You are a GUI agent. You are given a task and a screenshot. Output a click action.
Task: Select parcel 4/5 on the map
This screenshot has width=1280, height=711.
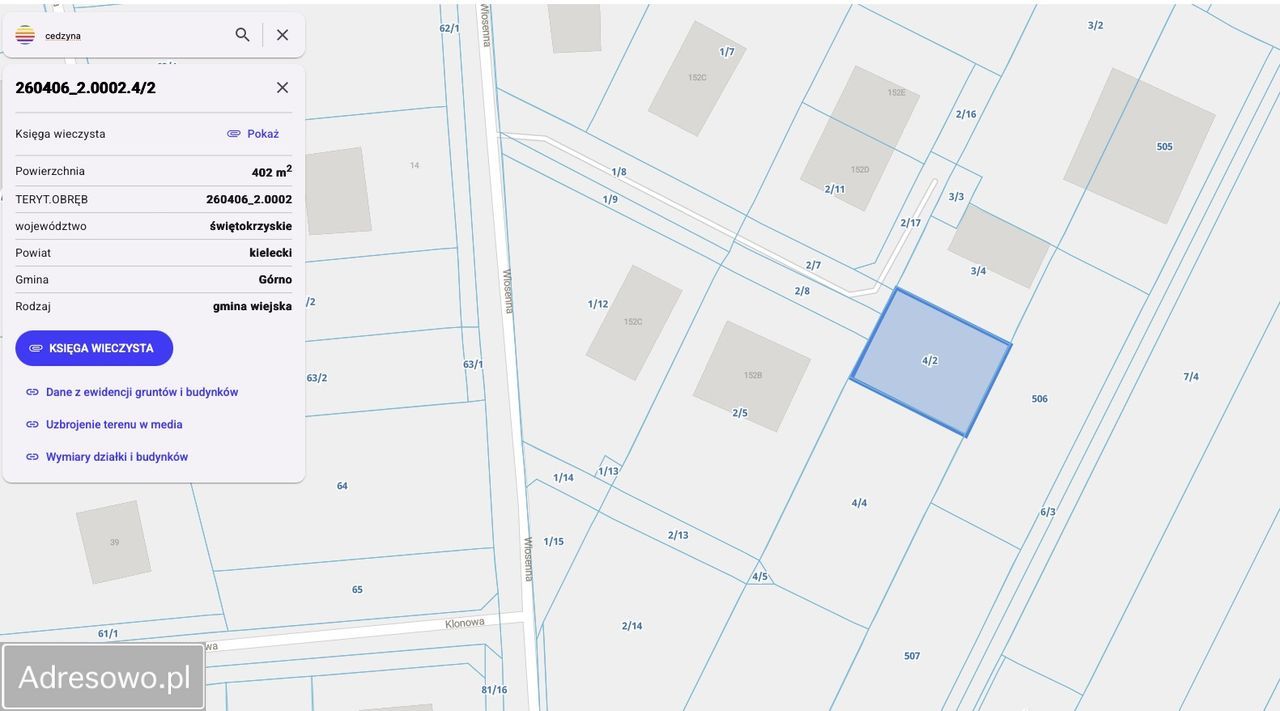[761, 576]
